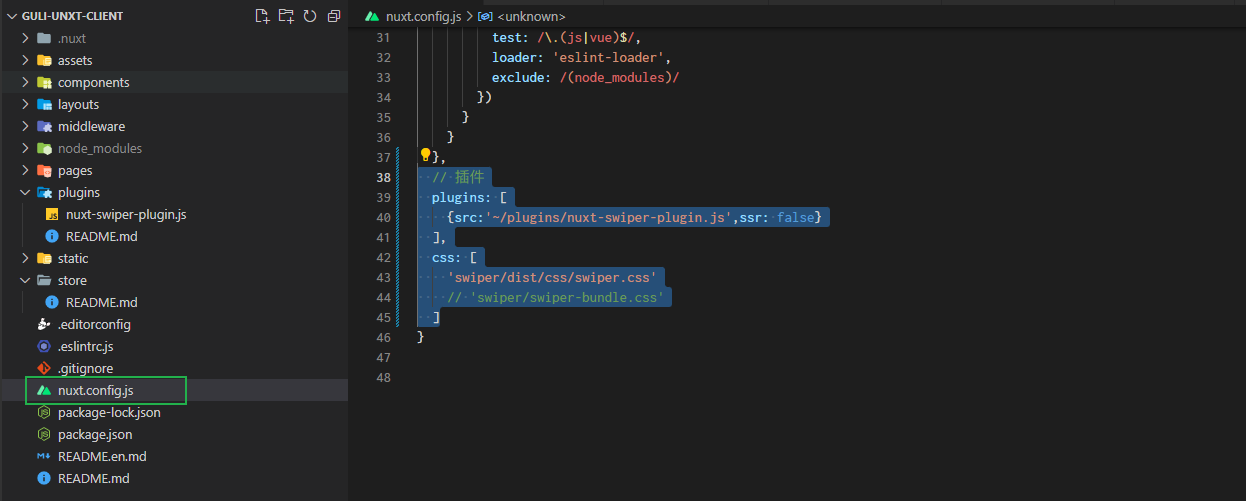Click the layouts folder icon
Image resolution: width=1246 pixels, height=501 pixels.
tap(44, 104)
